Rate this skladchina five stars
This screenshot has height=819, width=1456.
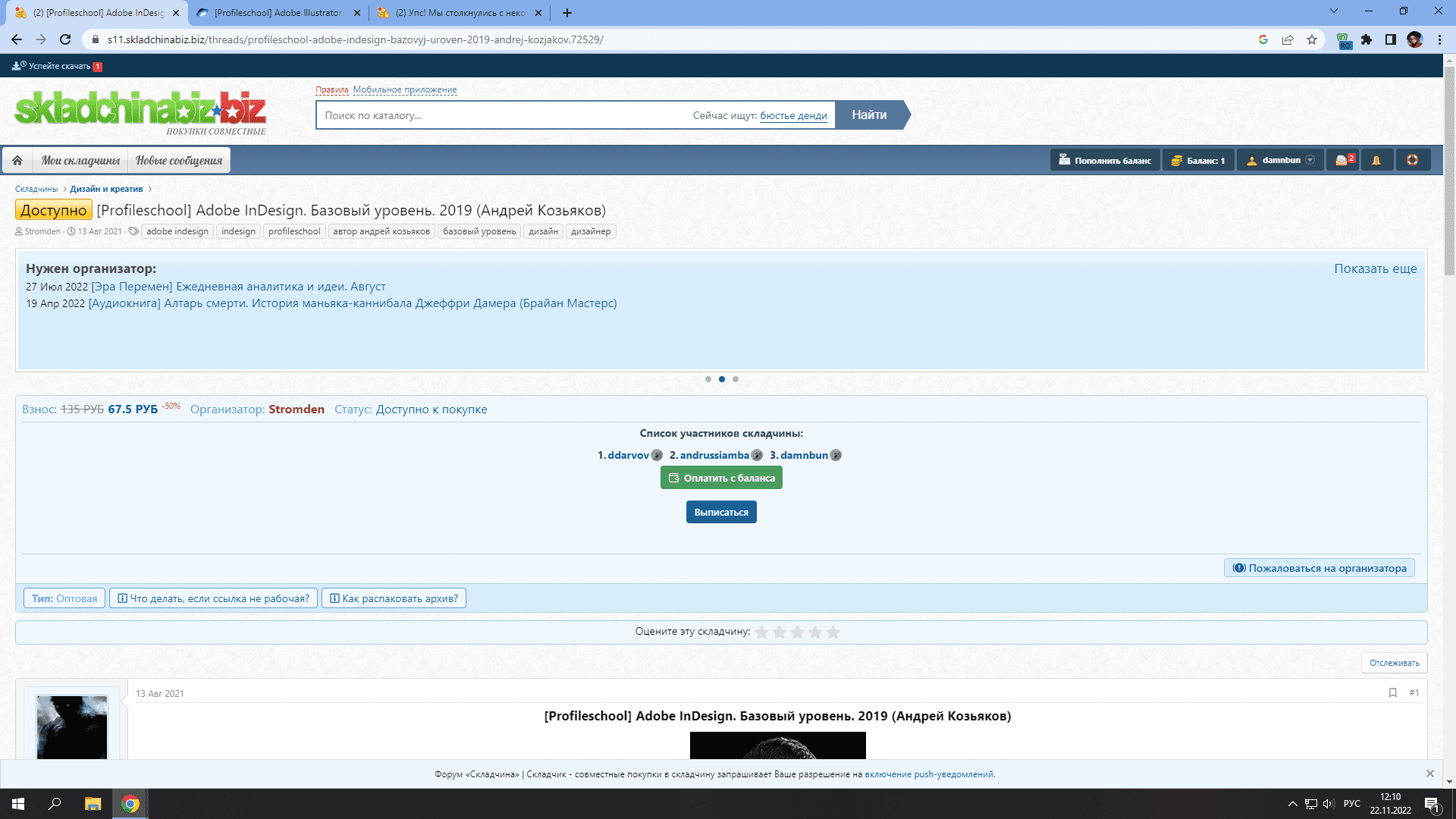(x=833, y=632)
